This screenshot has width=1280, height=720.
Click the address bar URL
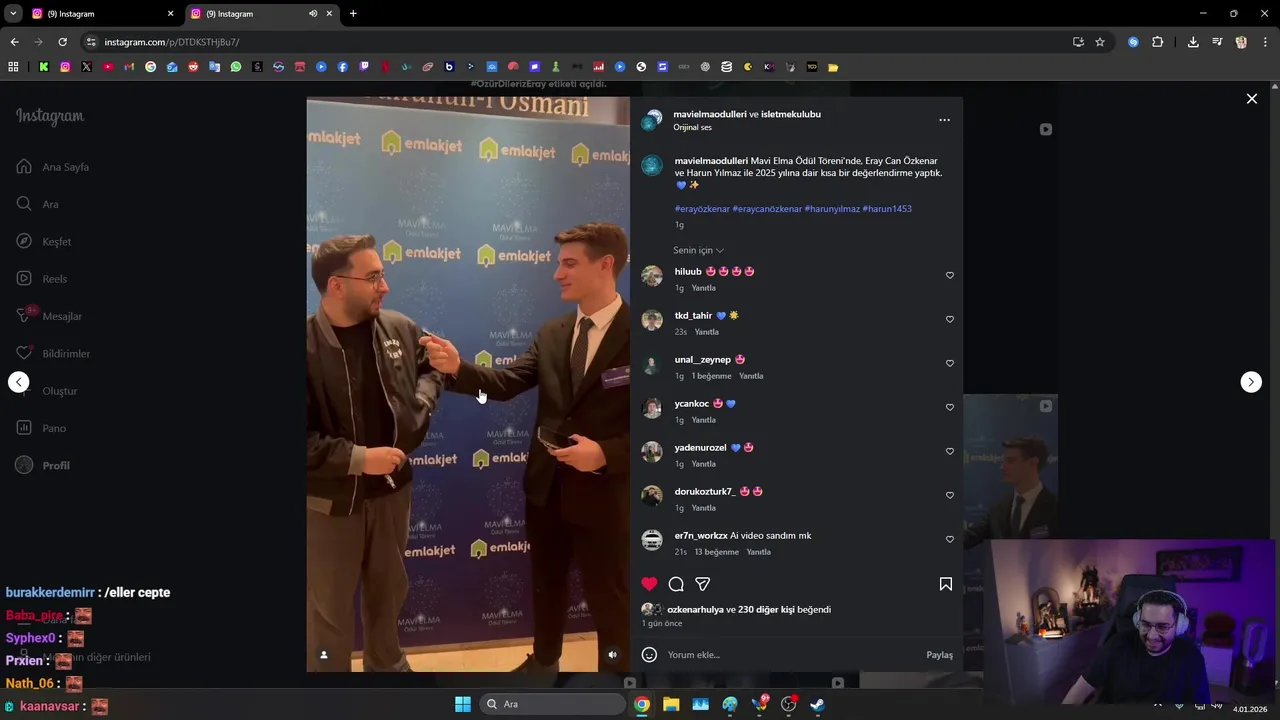coord(172,42)
